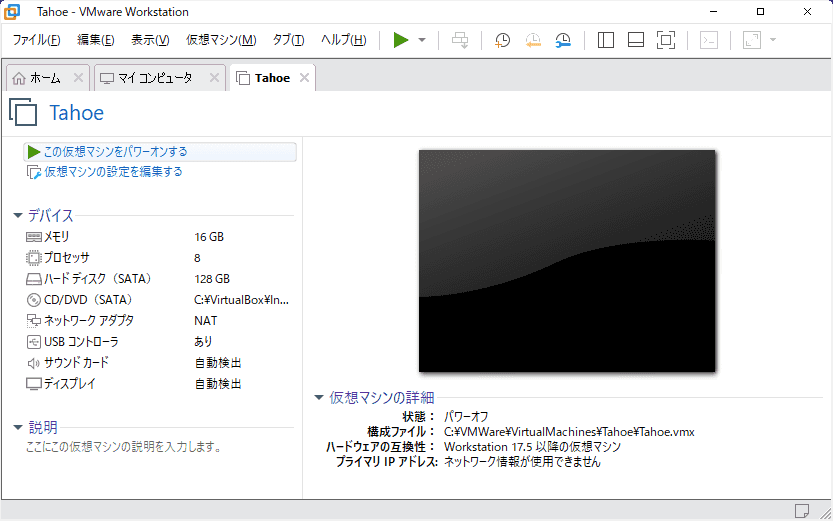Viewport: 833px width, 521px height.
Task: Click the virtual machine screen preview
Action: [x=567, y=260]
